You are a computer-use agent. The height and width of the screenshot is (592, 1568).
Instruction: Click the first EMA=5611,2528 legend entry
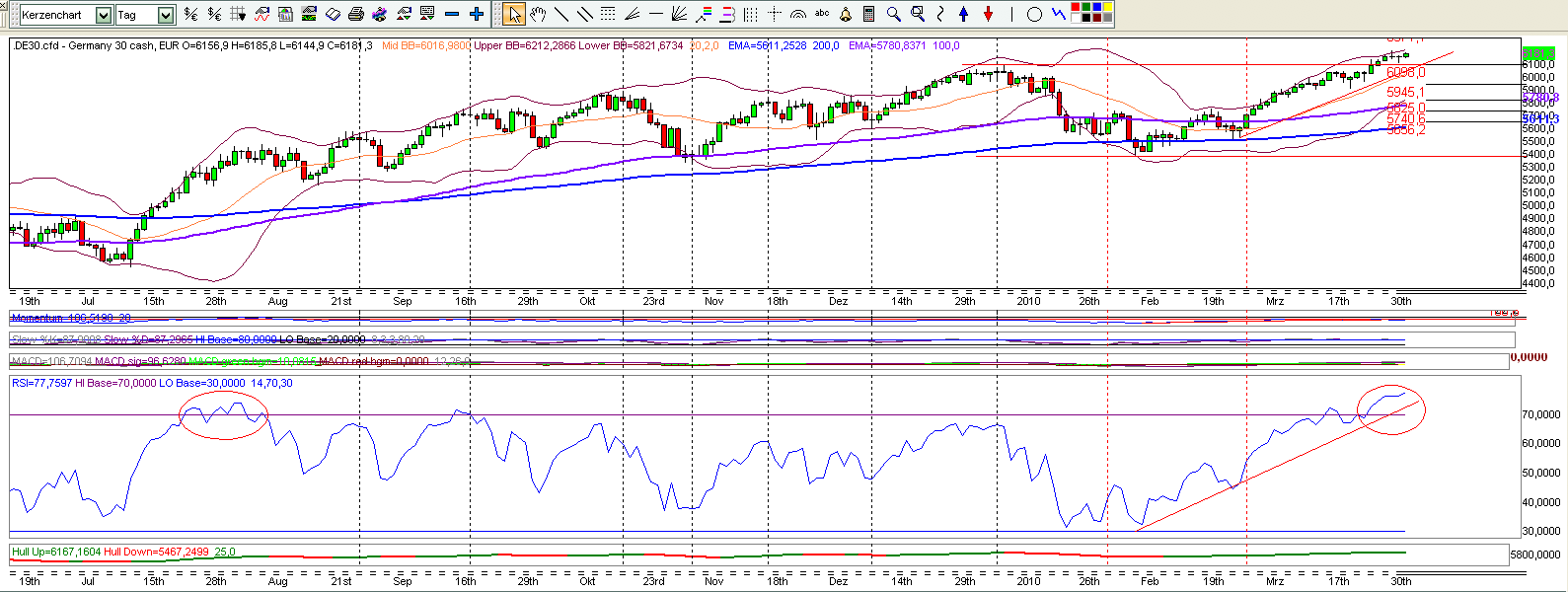[784, 45]
